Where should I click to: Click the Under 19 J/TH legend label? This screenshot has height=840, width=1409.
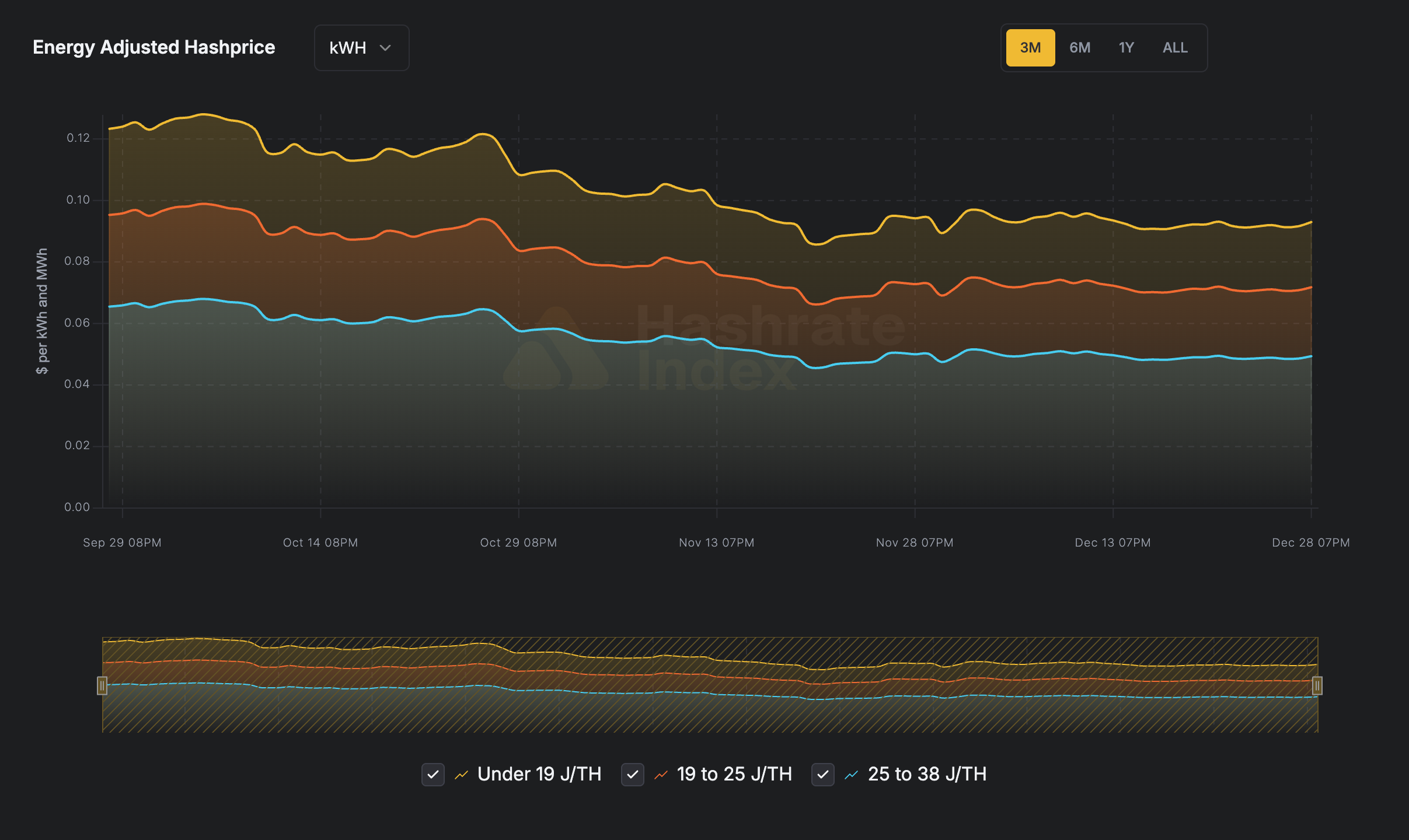point(539,775)
